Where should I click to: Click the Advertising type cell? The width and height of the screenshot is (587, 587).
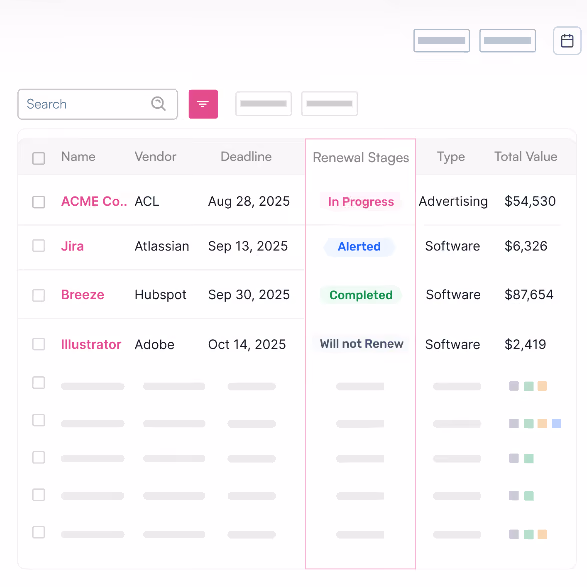pos(453,201)
